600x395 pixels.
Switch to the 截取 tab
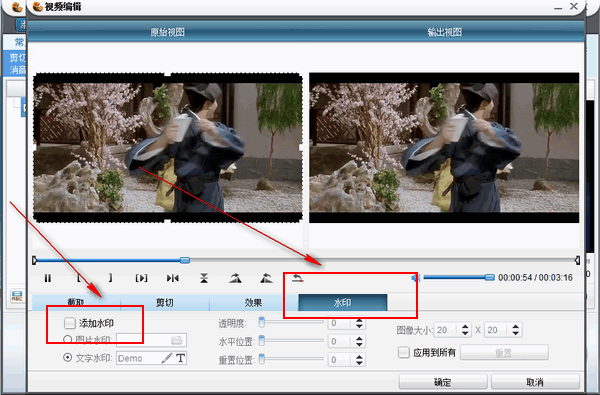(x=76, y=302)
